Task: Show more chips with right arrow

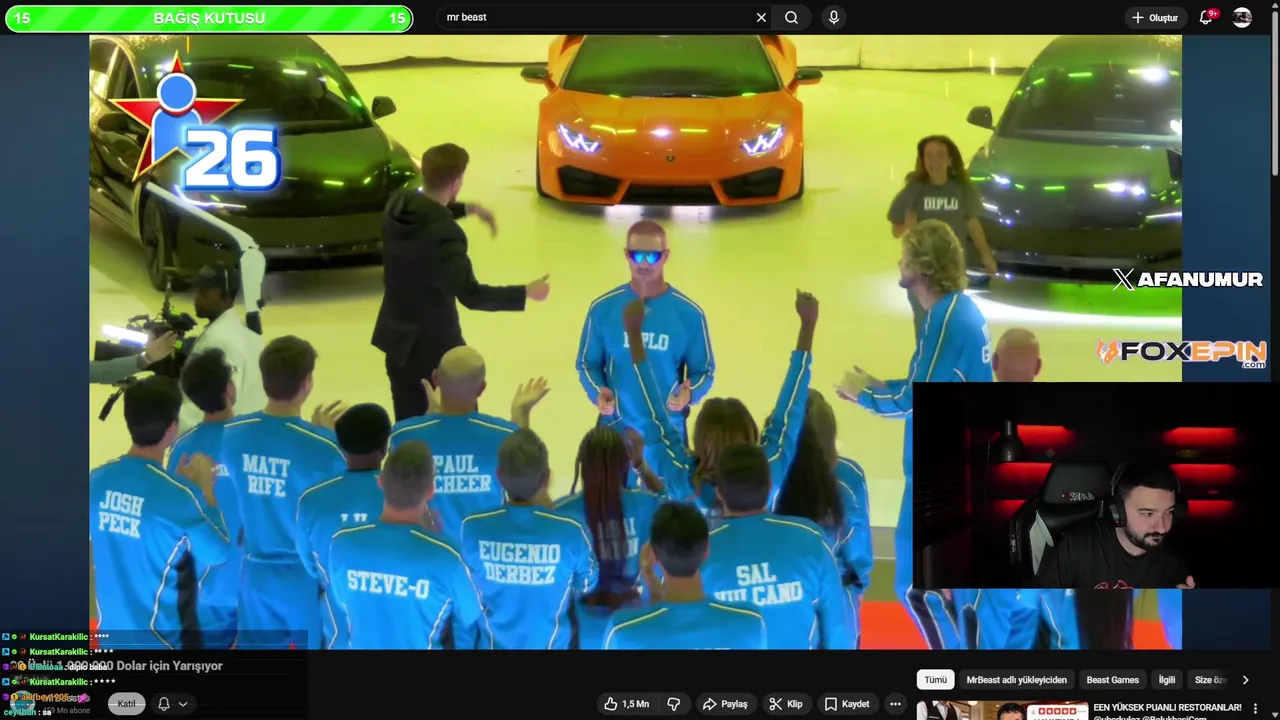Action: tap(1245, 680)
